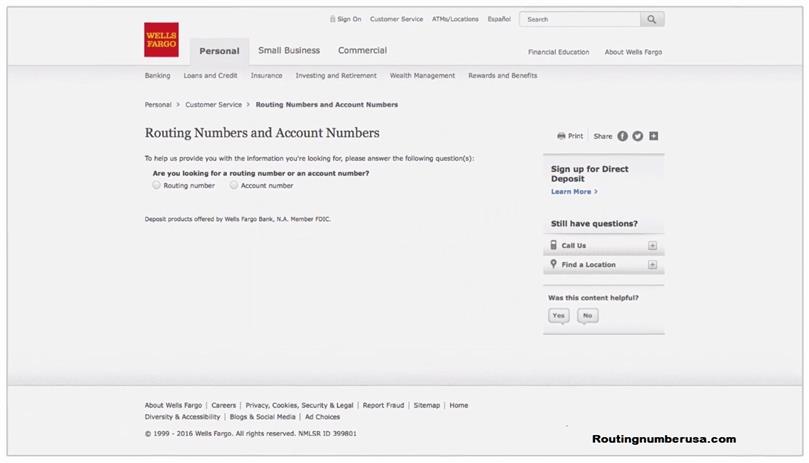Switch to the Personal tab
Screen dimensions: 809x463
(x=219, y=51)
